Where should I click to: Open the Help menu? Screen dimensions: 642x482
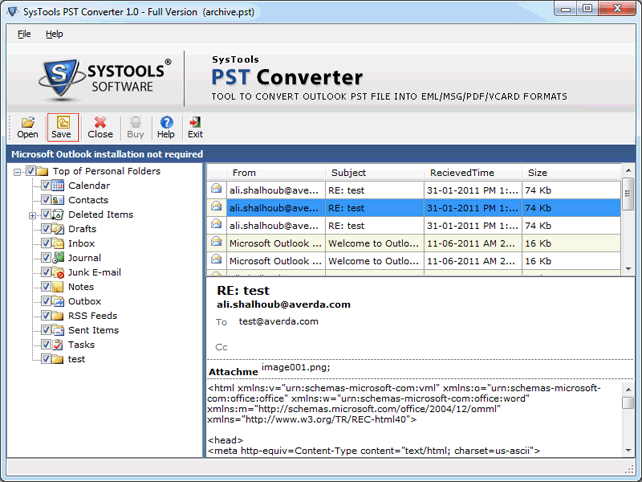click(54, 34)
